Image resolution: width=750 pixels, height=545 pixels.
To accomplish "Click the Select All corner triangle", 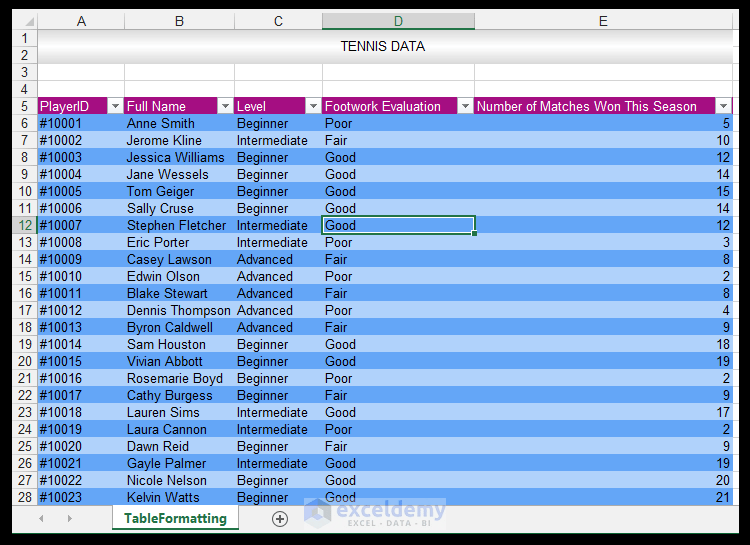I will pyautogui.click(x=30, y=22).
